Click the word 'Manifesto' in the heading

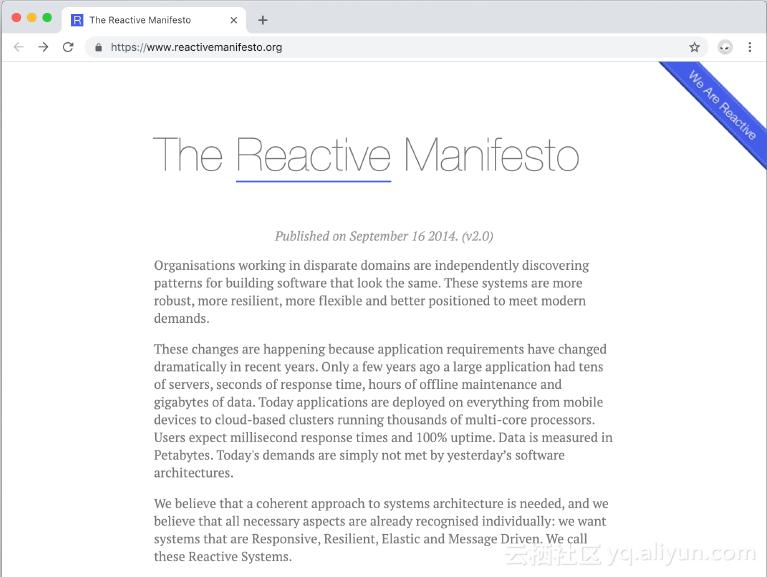point(491,155)
